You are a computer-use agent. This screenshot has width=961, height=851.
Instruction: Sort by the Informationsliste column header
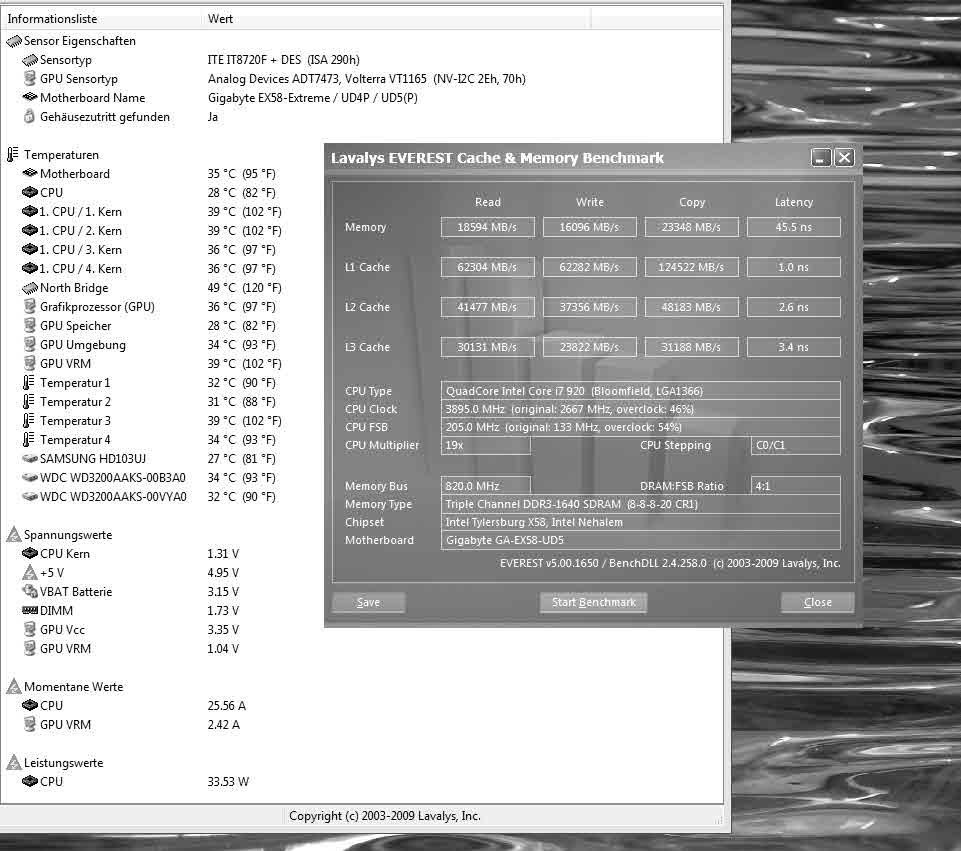(x=101, y=18)
